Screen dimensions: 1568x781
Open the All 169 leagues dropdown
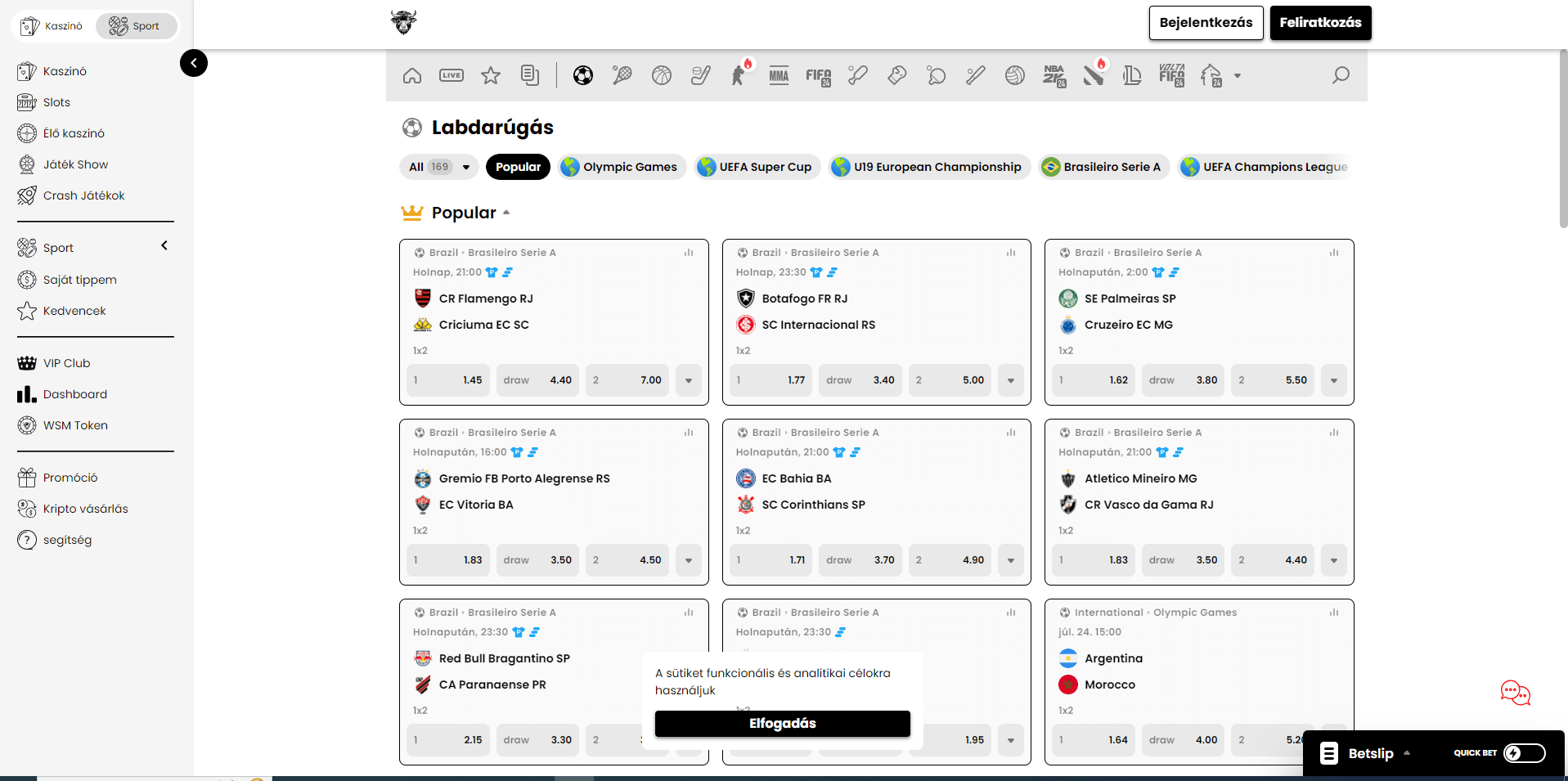pyautogui.click(x=439, y=167)
